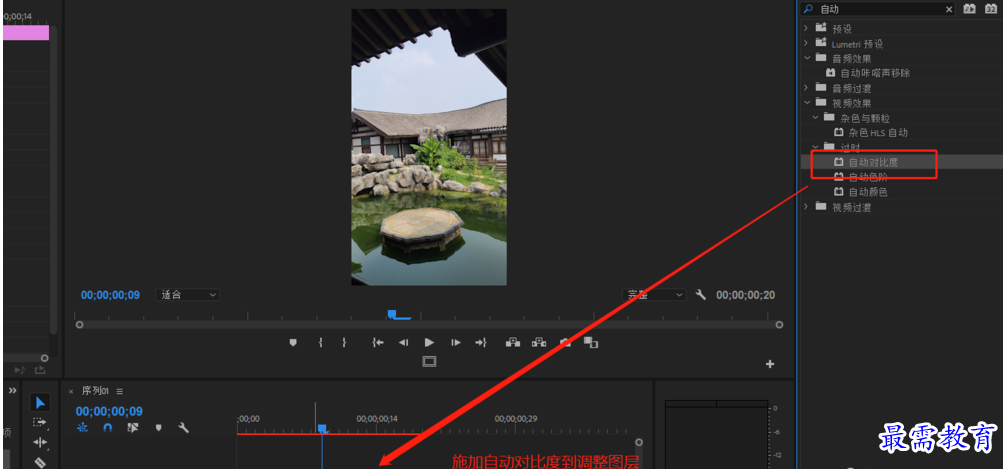
Task: Toggle insert sequences as nests option
Action: 82,427
